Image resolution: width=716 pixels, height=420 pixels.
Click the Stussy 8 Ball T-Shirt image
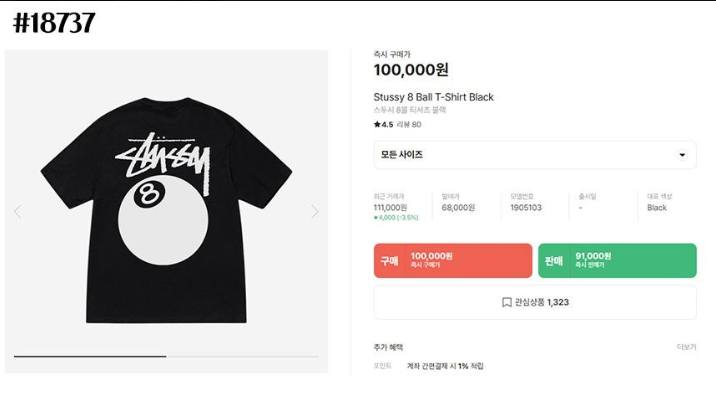tap(166, 210)
